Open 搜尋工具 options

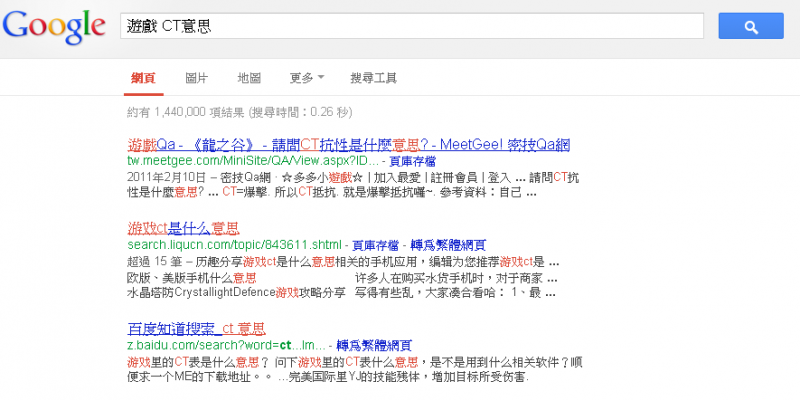[x=374, y=78]
